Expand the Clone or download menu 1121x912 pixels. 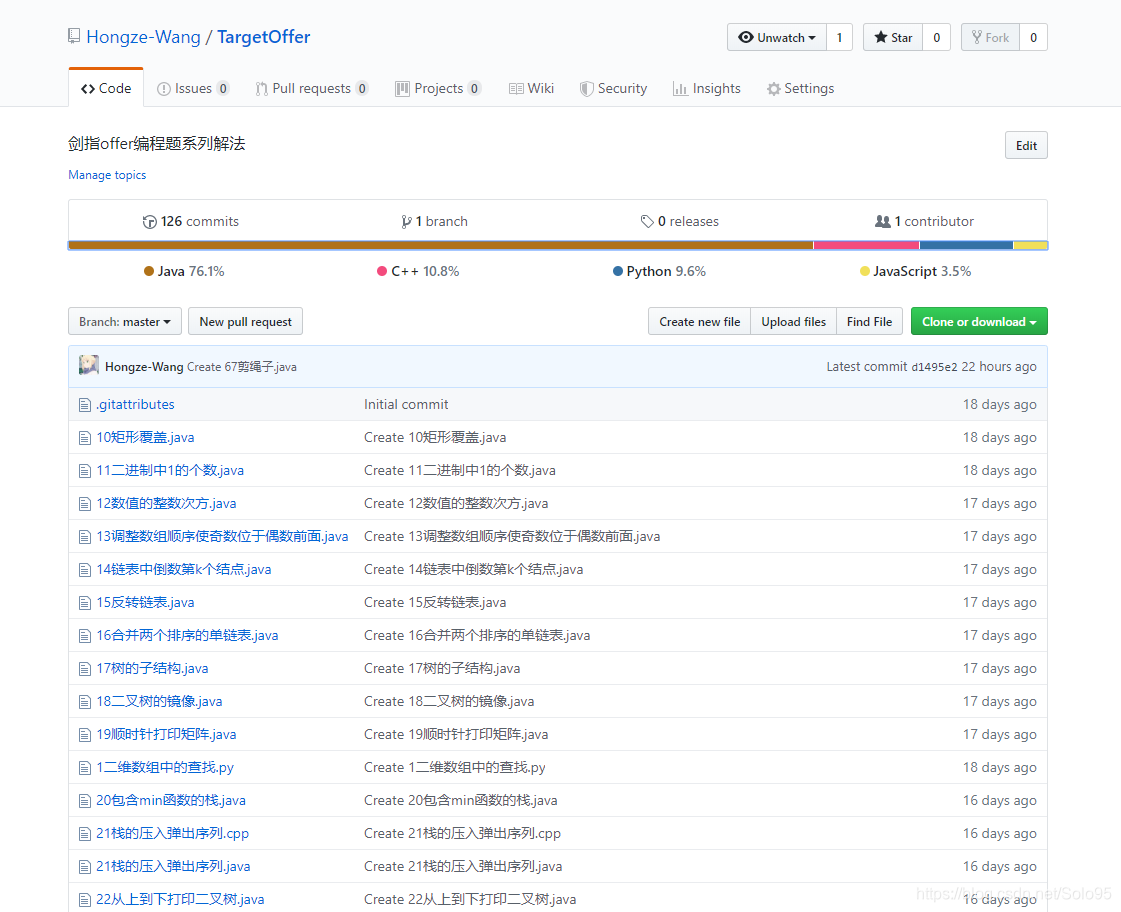[x=979, y=322]
